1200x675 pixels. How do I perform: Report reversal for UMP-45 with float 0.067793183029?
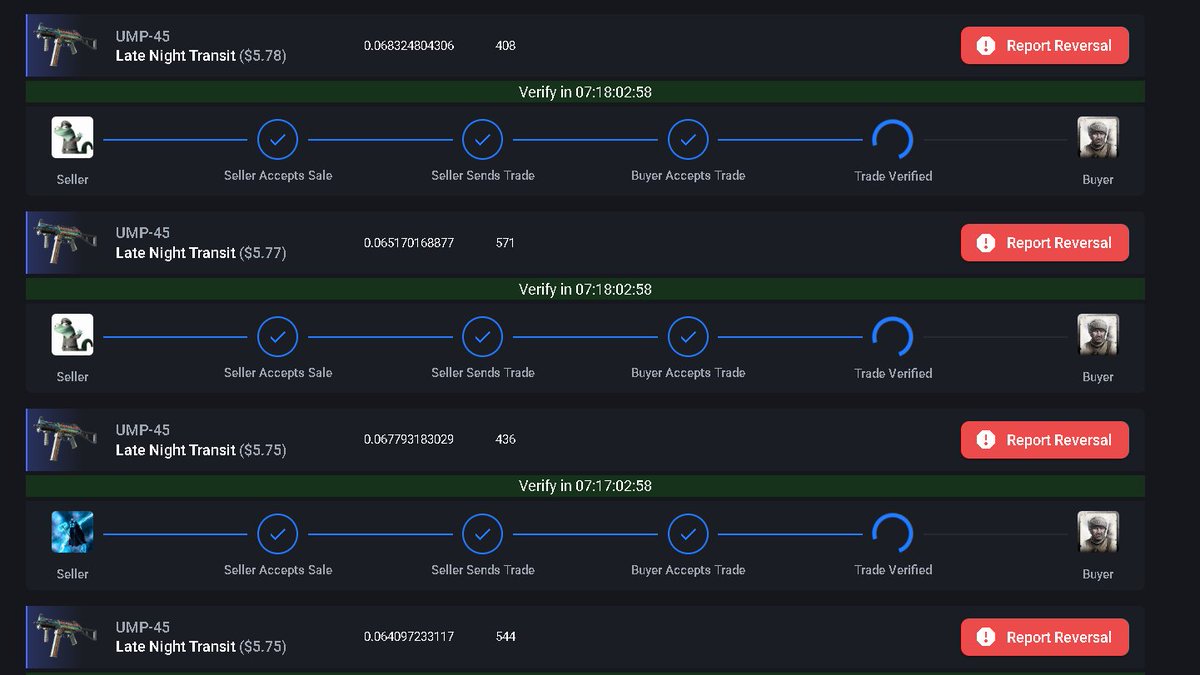tap(1045, 440)
